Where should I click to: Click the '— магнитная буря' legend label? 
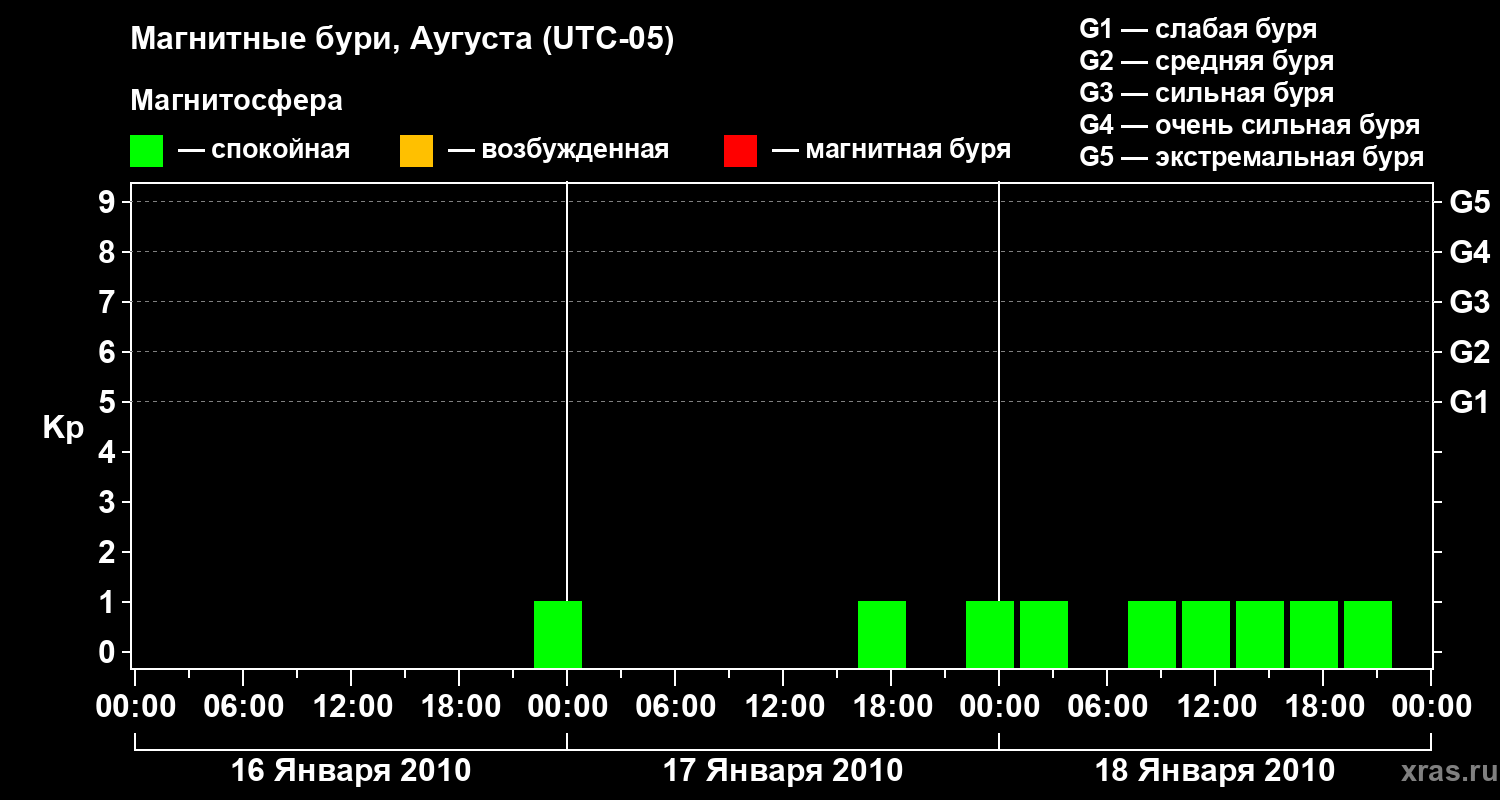click(x=891, y=150)
